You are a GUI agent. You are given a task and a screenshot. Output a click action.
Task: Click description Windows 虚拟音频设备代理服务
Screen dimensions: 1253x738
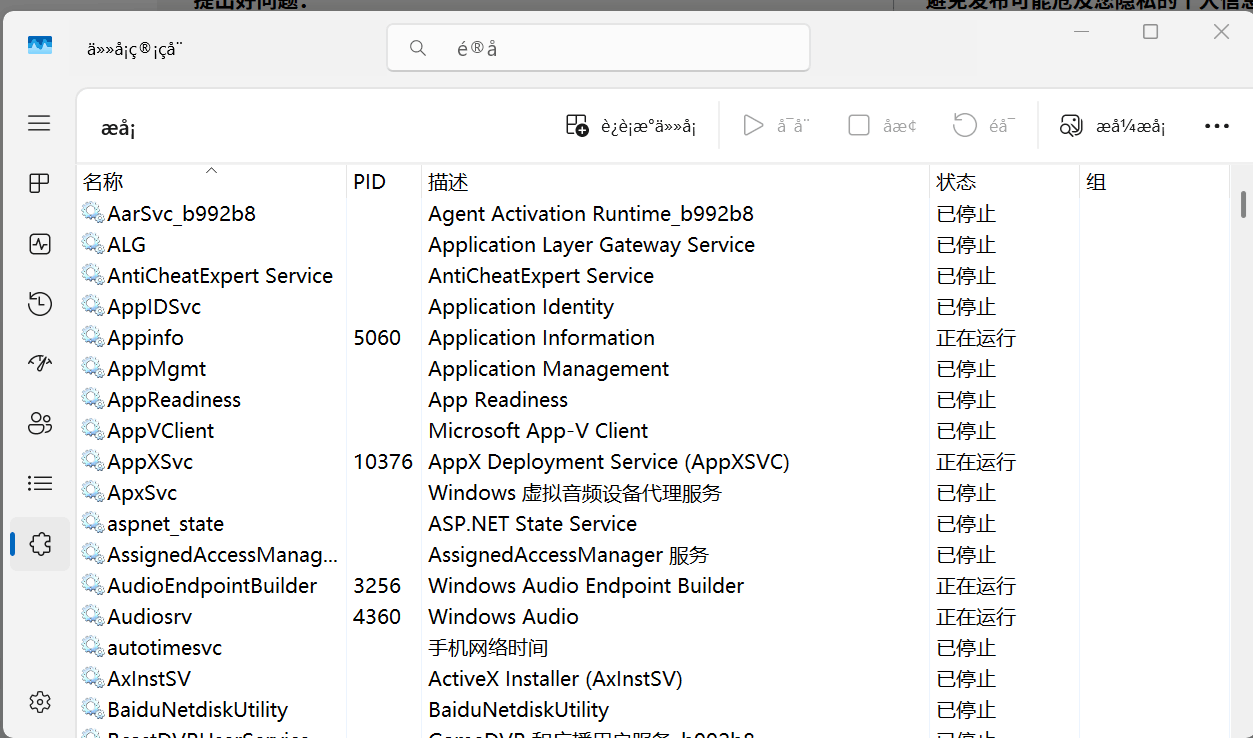[x=575, y=493]
